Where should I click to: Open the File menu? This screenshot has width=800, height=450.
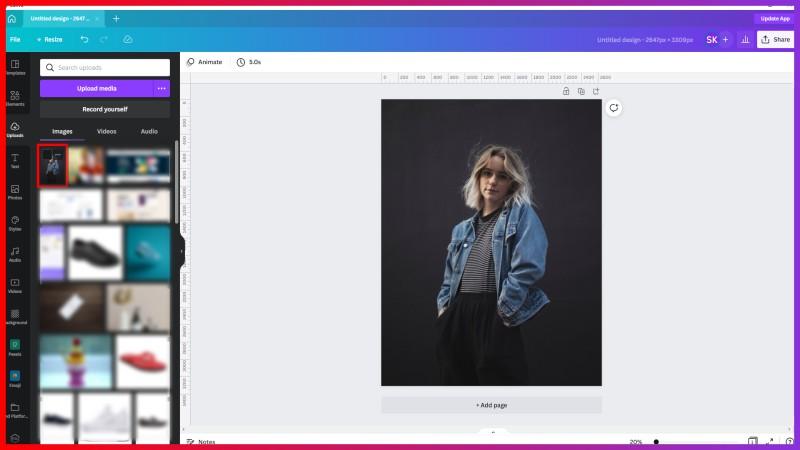[x=15, y=39]
